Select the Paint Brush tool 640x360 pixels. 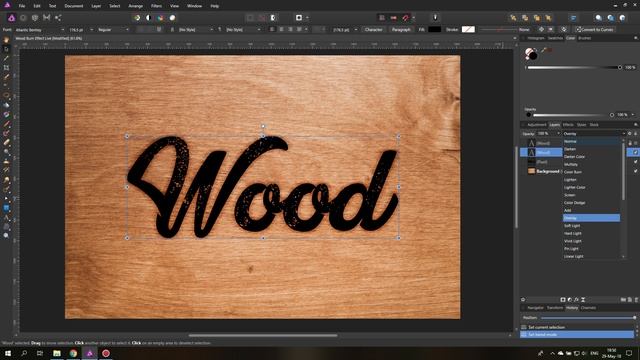[x=6, y=124]
